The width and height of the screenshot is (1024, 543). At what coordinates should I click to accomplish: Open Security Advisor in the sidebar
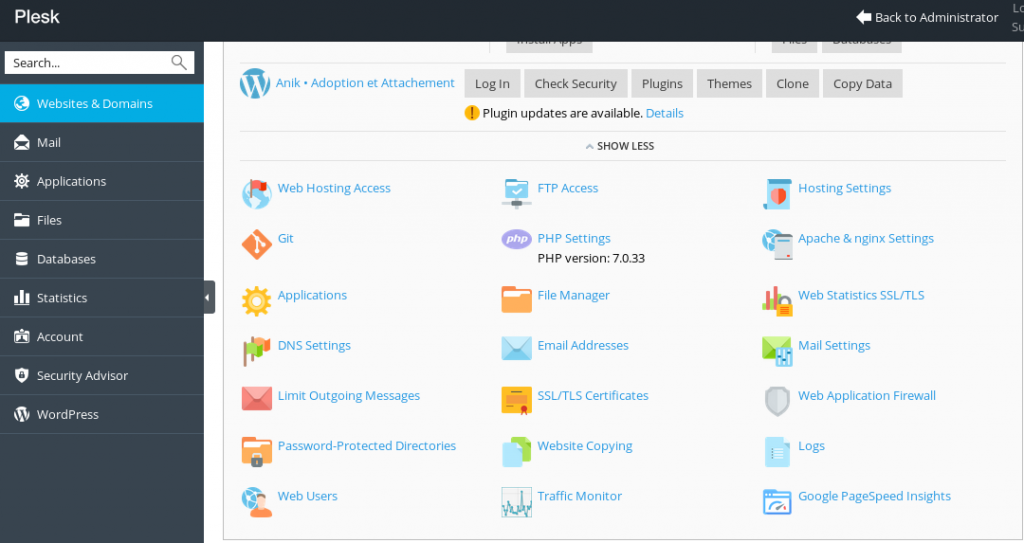(102, 376)
